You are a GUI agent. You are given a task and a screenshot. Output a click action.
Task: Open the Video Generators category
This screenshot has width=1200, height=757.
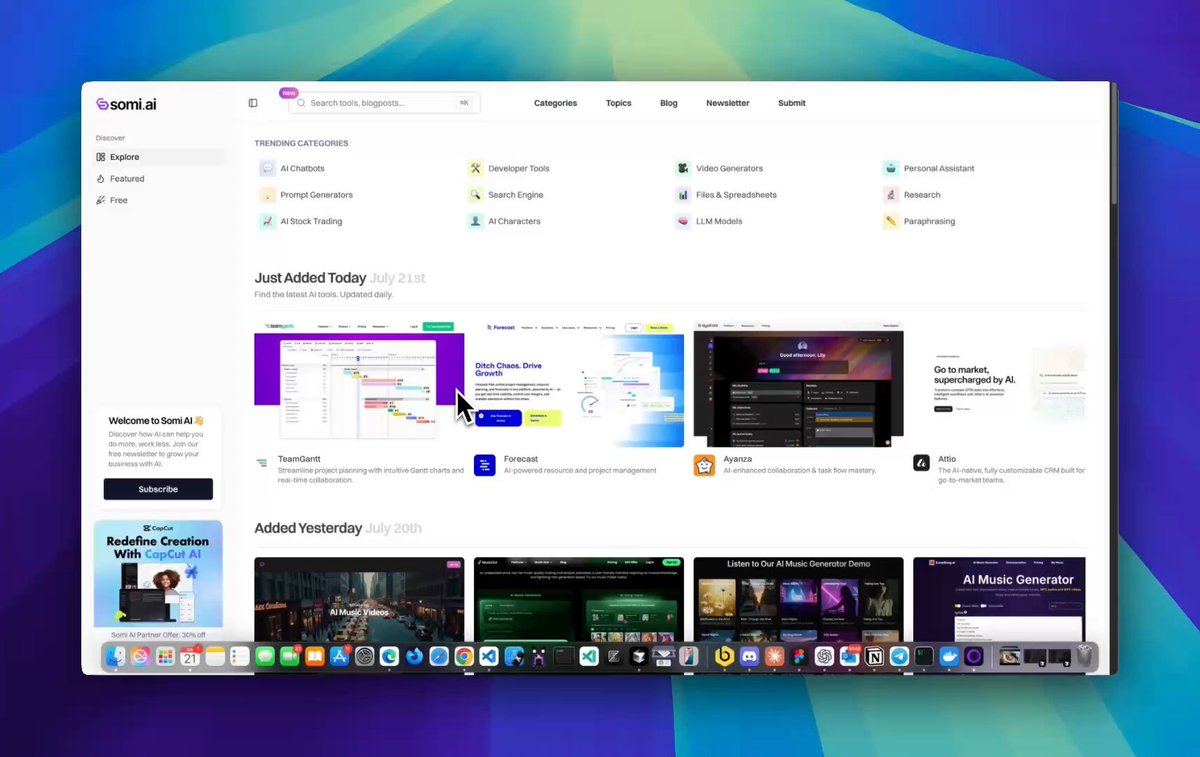[718, 169]
